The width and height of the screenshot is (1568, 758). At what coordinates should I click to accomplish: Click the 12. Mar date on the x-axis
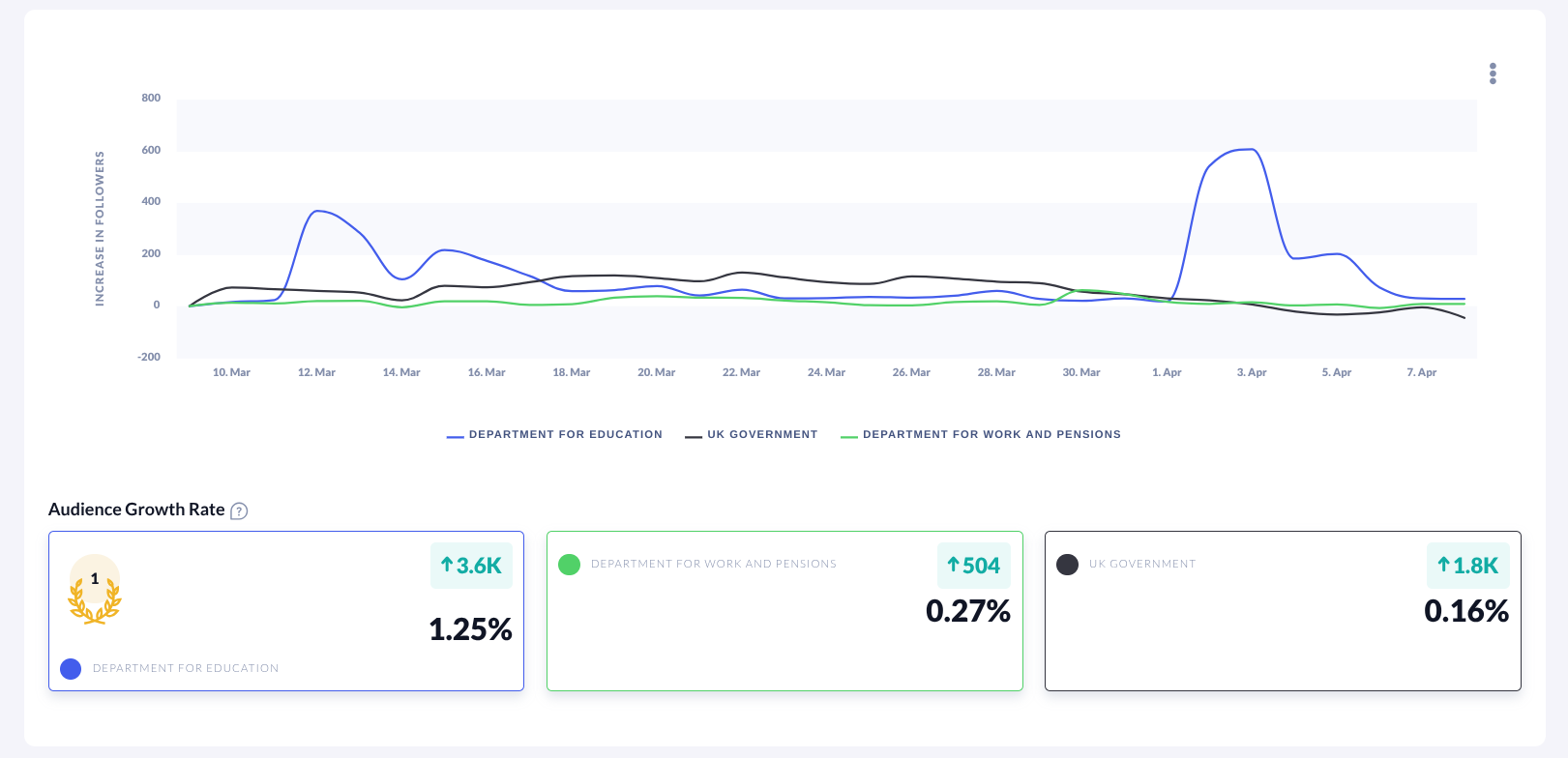pyautogui.click(x=316, y=373)
